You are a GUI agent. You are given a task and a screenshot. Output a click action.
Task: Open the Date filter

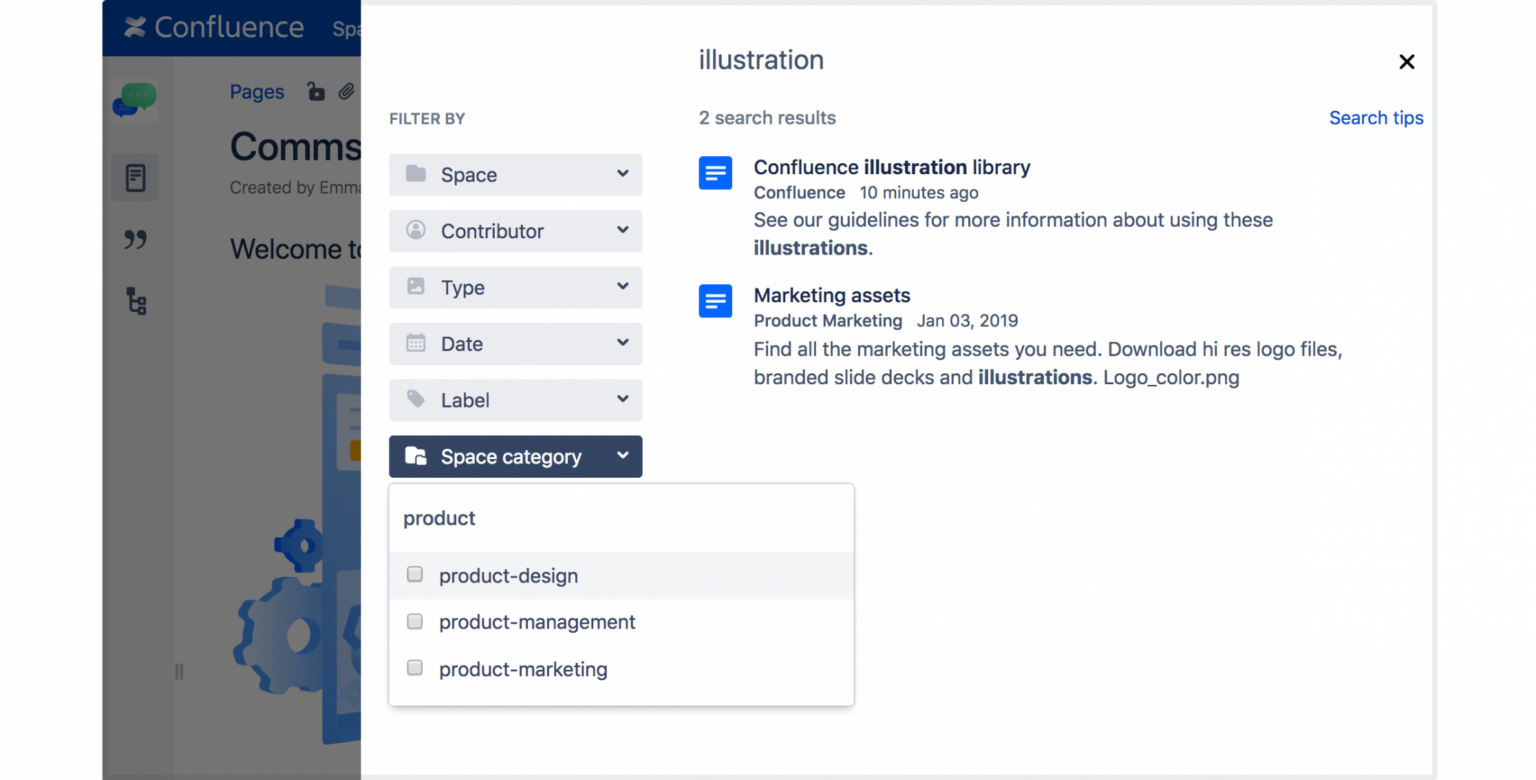[515, 343]
